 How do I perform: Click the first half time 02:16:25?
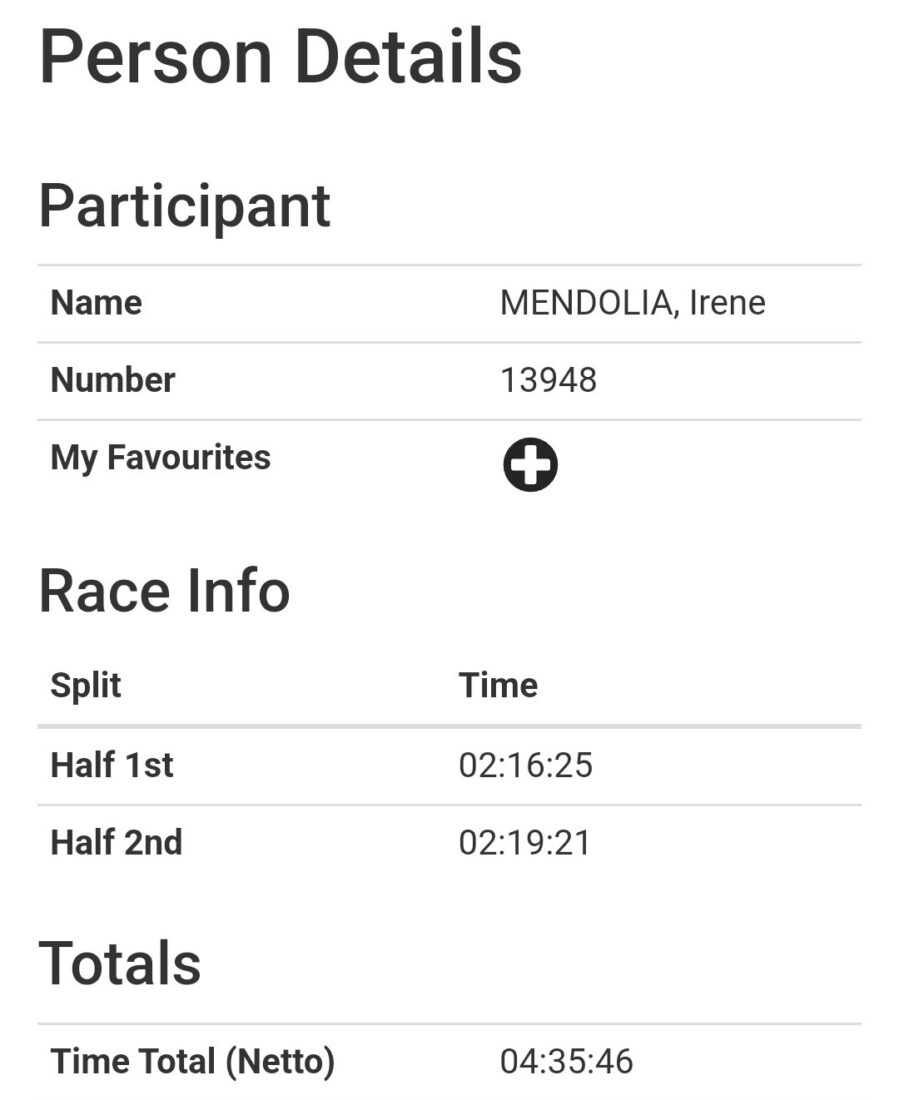click(x=526, y=765)
